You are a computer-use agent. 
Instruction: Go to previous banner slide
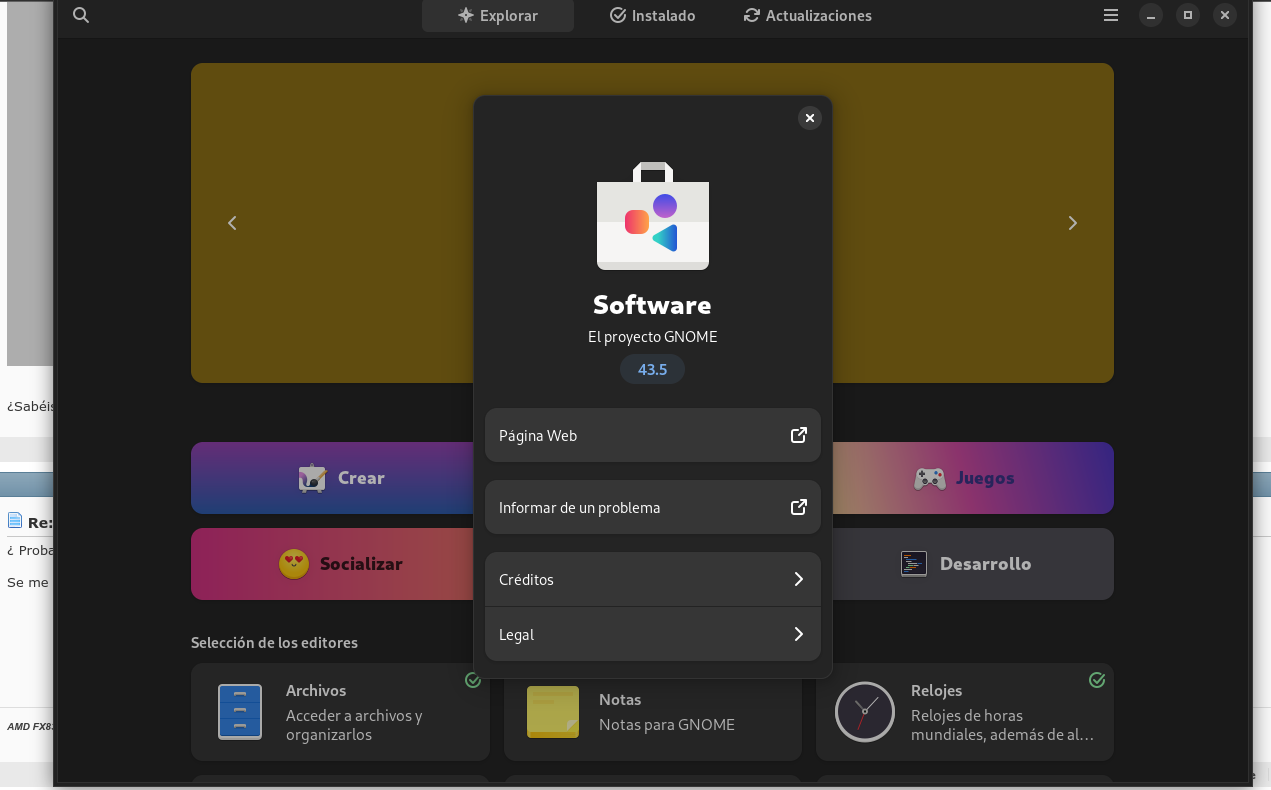click(232, 223)
